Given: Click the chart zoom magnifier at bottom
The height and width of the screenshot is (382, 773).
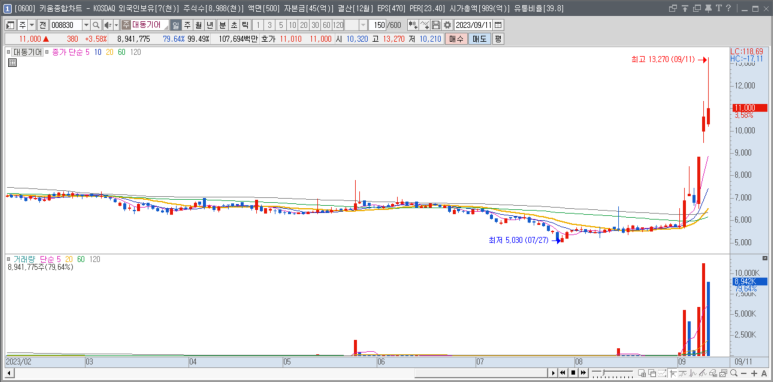Looking at the screenshot, I should [x=734, y=373].
